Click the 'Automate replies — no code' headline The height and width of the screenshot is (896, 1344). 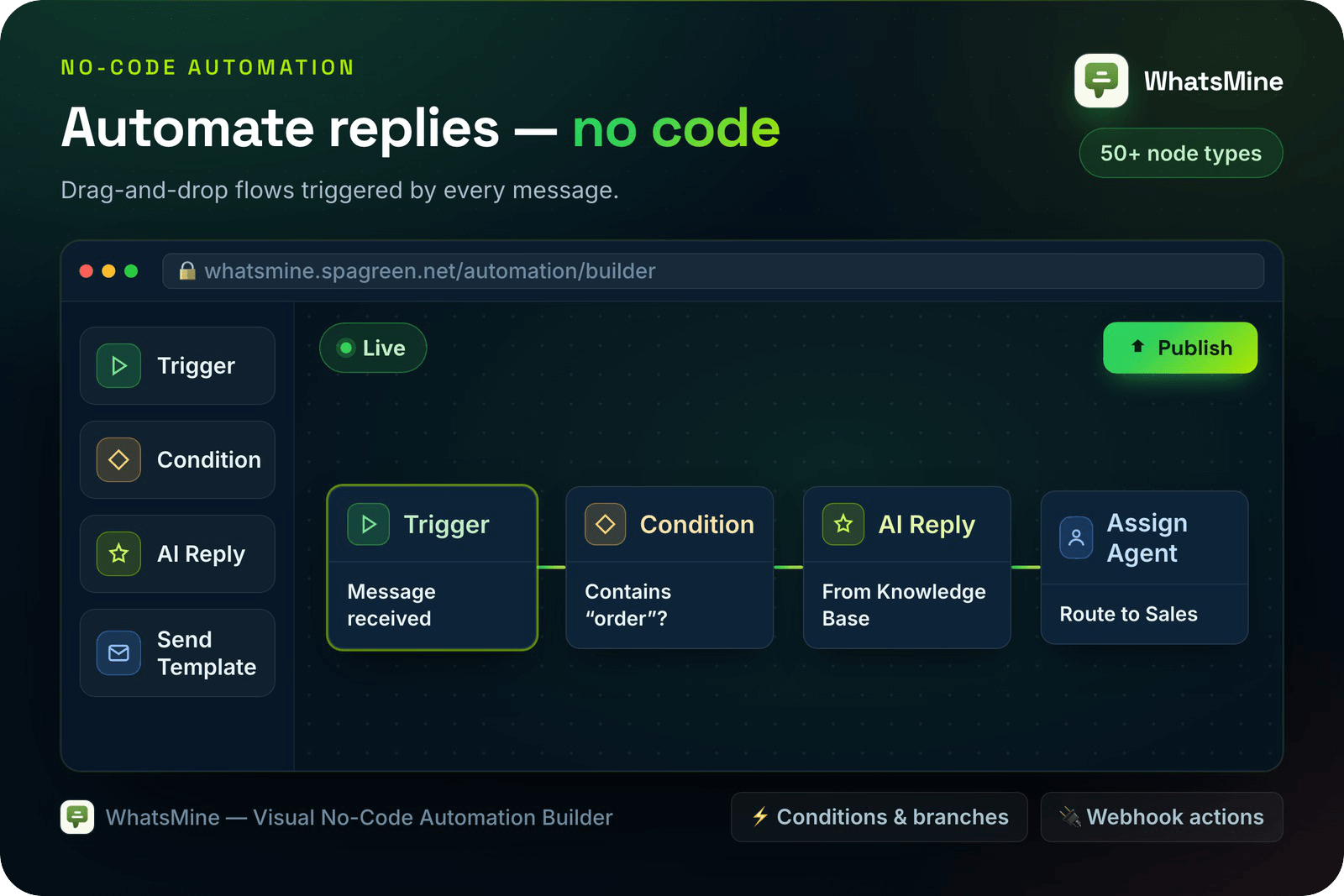click(x=421, y=128)
